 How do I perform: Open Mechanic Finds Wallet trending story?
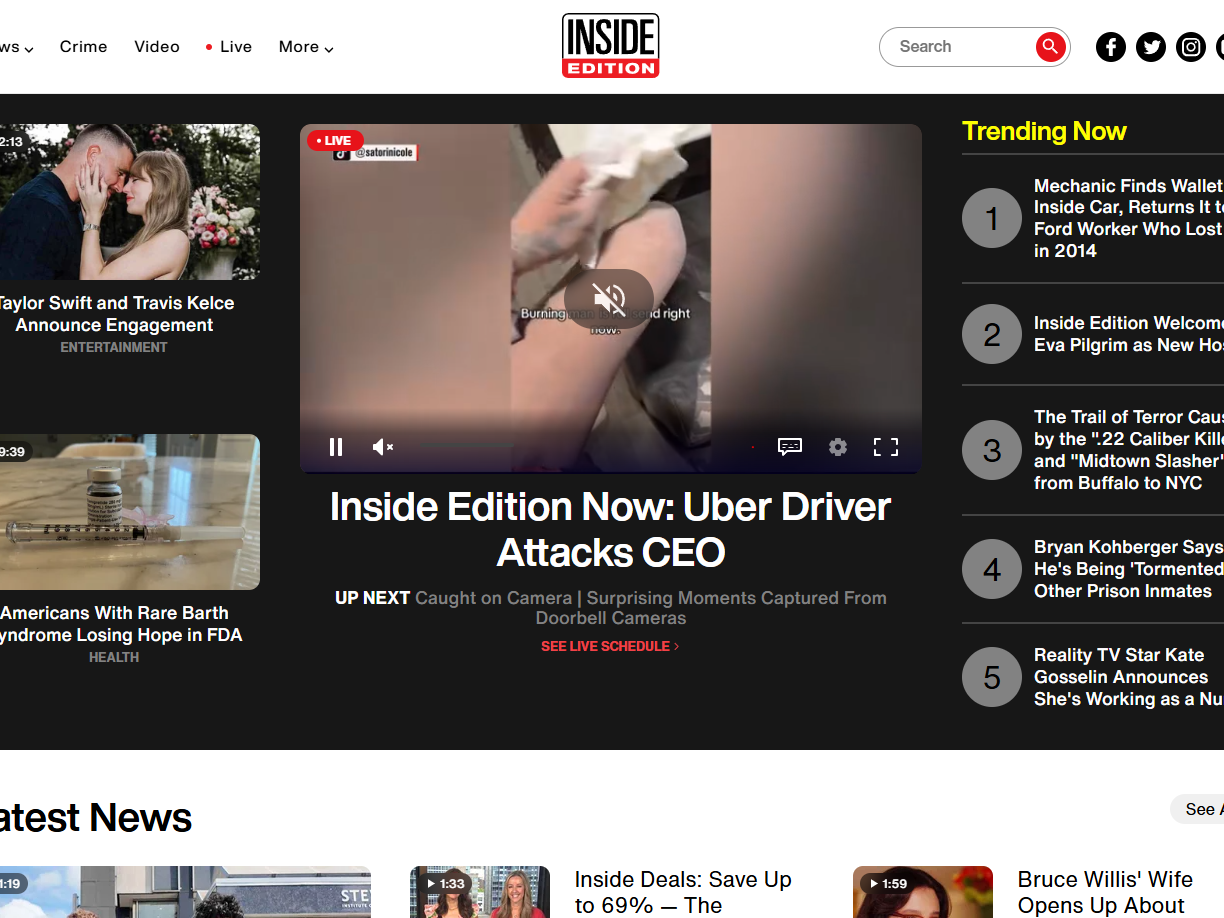[1128, 218]
